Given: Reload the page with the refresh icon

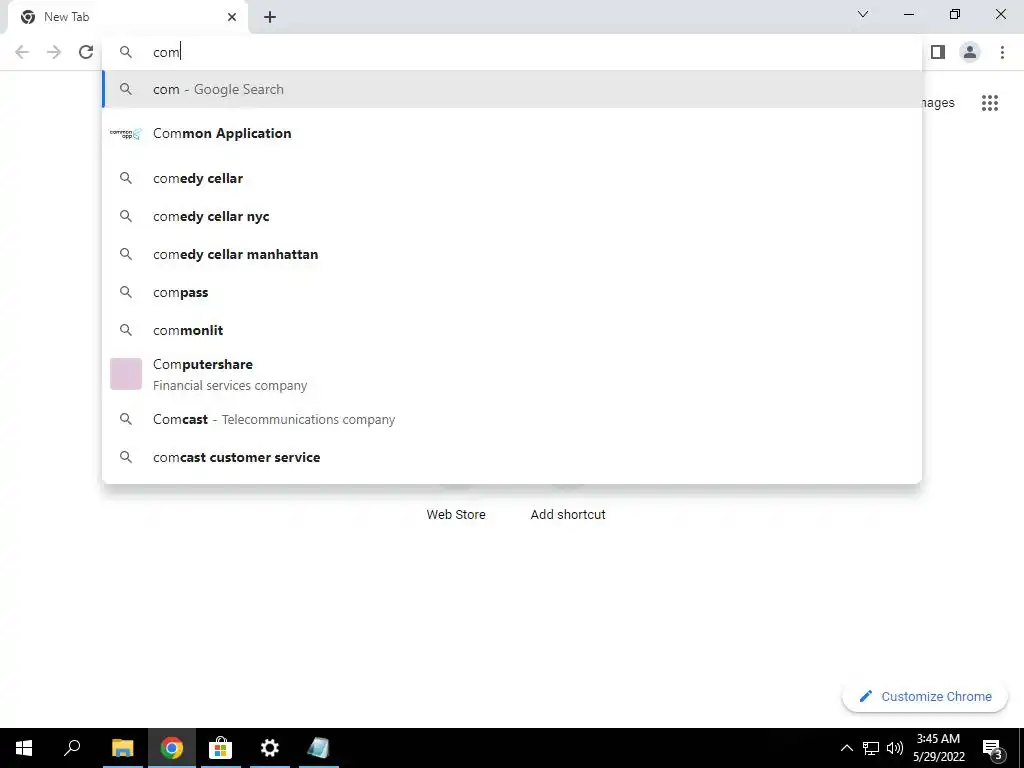Looking at the screenshot, I should 86,52.
